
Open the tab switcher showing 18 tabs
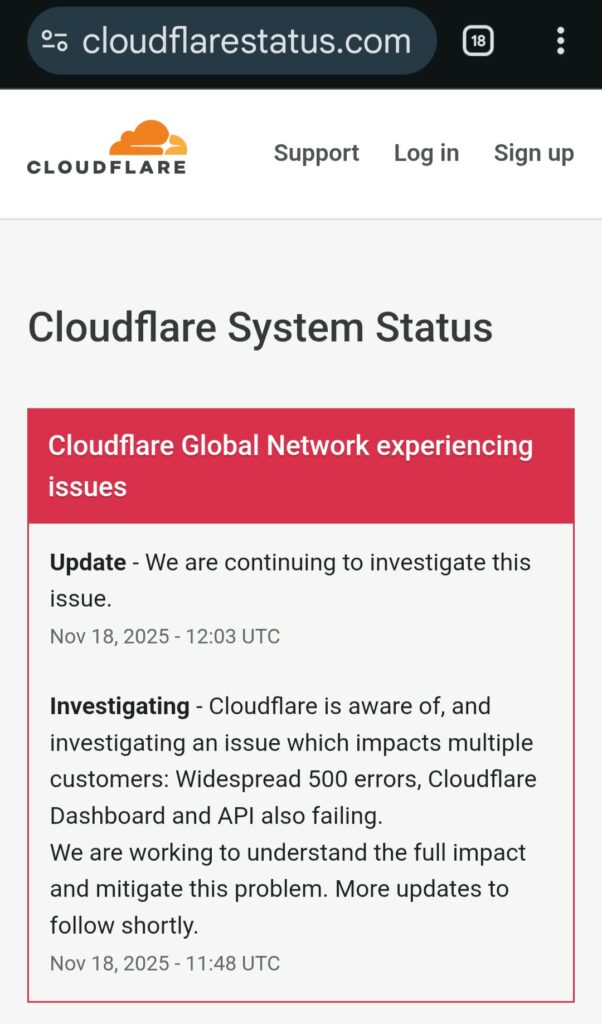click(478, 40)
